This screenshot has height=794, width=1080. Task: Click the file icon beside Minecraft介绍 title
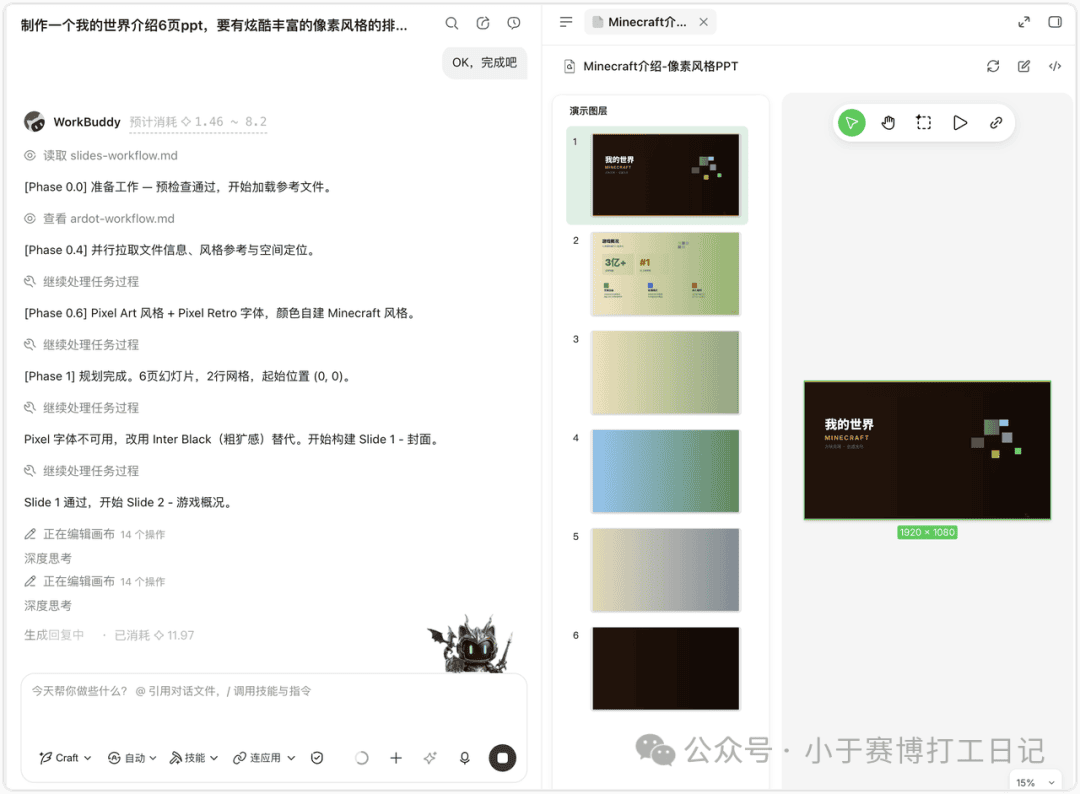coord(570,66)
